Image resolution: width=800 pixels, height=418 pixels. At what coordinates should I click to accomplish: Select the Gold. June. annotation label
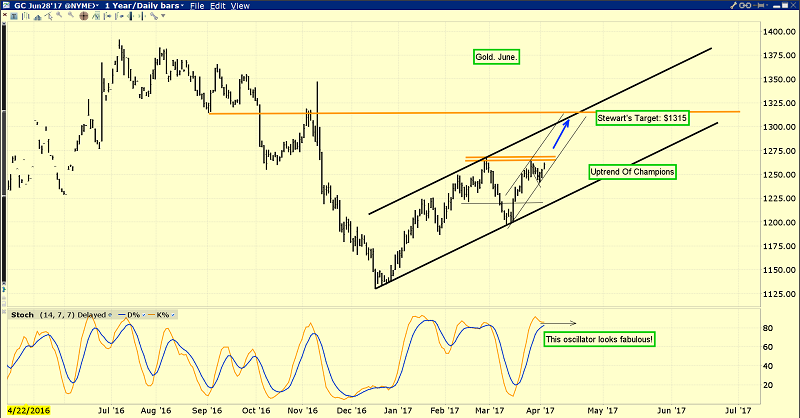(x=496, y=57)
